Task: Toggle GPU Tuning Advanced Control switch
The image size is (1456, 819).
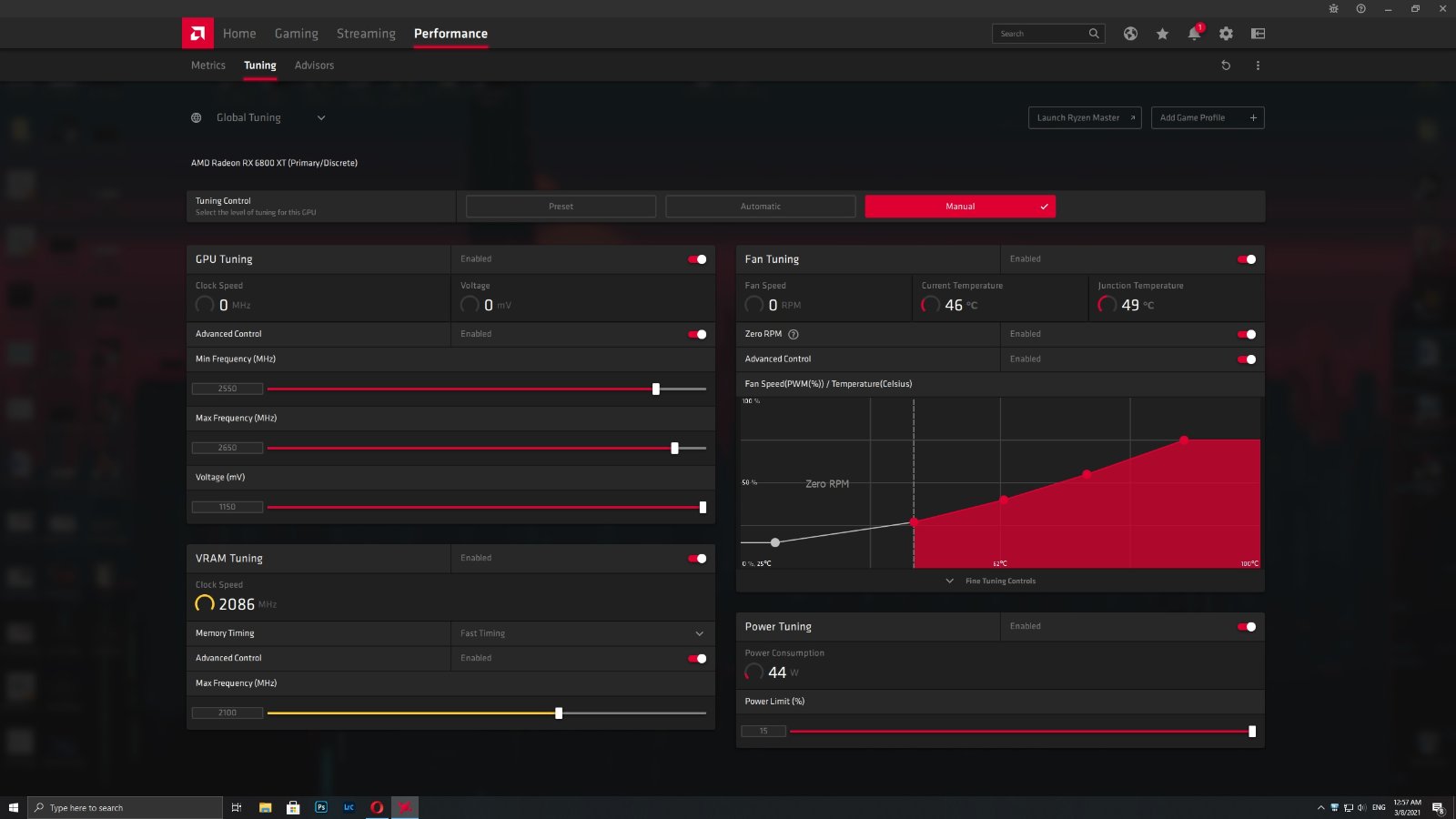Action: pyautogui.click(x=697, y=334)
